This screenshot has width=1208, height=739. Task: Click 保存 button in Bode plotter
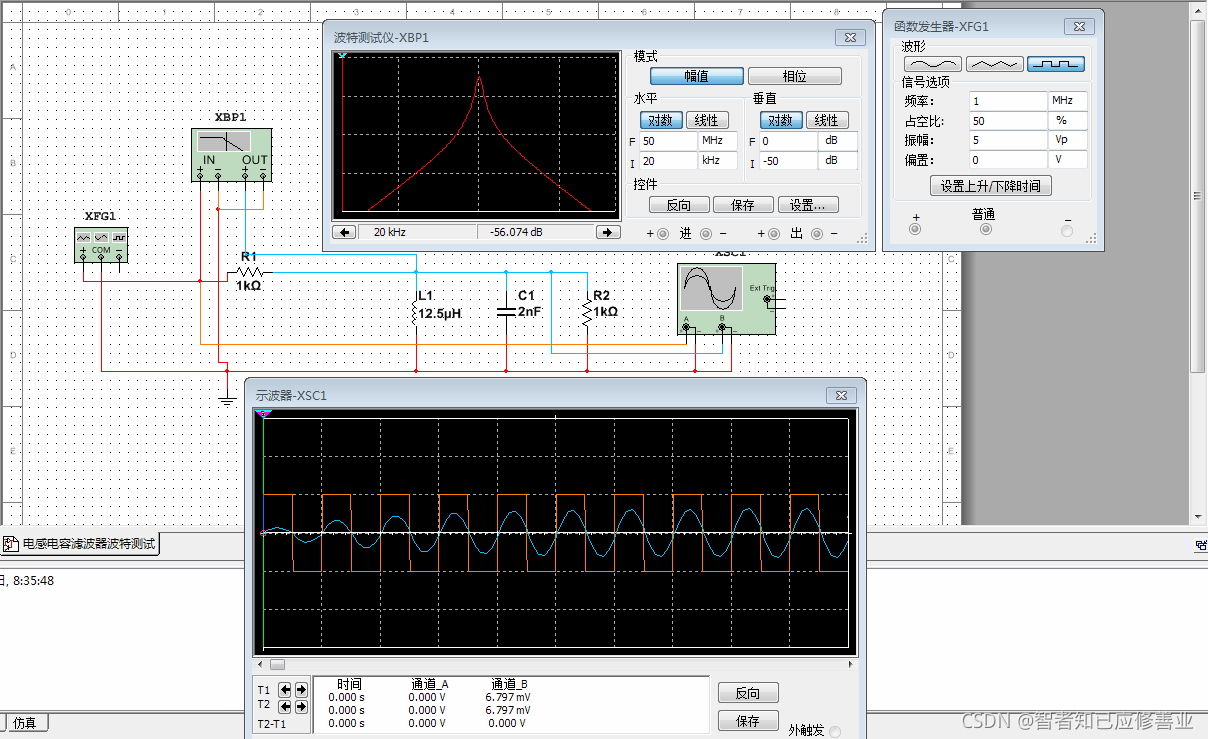click(x=743, y=205)
